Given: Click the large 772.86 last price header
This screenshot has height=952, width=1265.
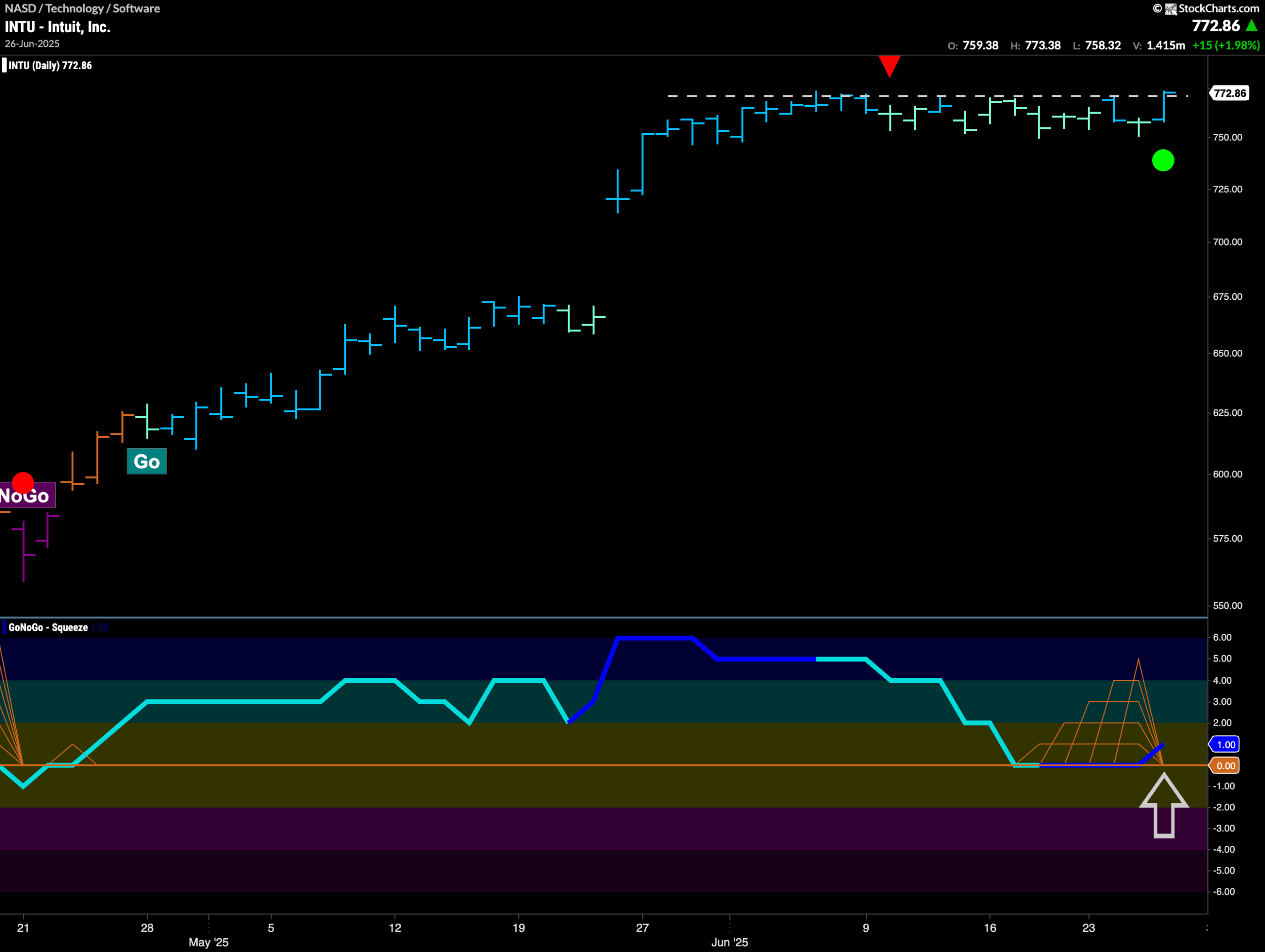Looking at the screenshot, I should click(x=1215, y=26).
